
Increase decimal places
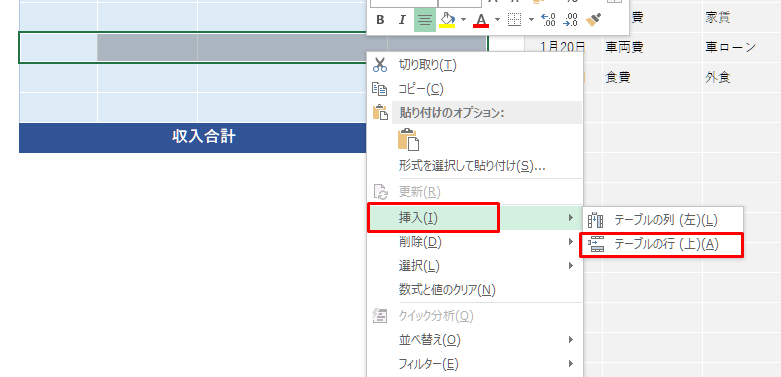[548, 20]
